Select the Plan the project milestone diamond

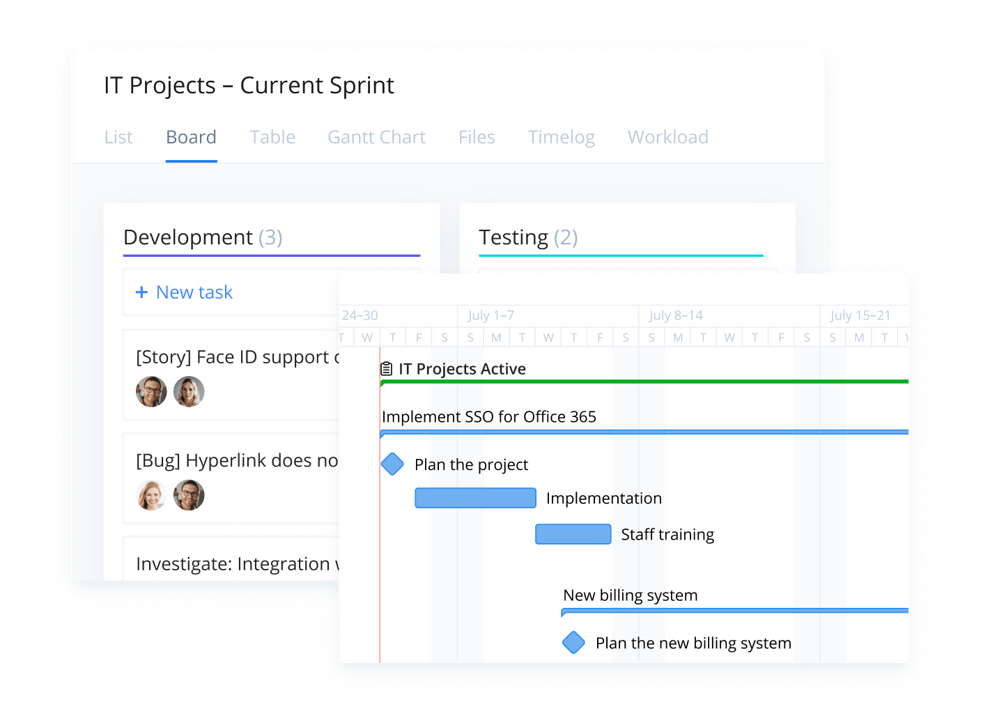click(392, 464)
